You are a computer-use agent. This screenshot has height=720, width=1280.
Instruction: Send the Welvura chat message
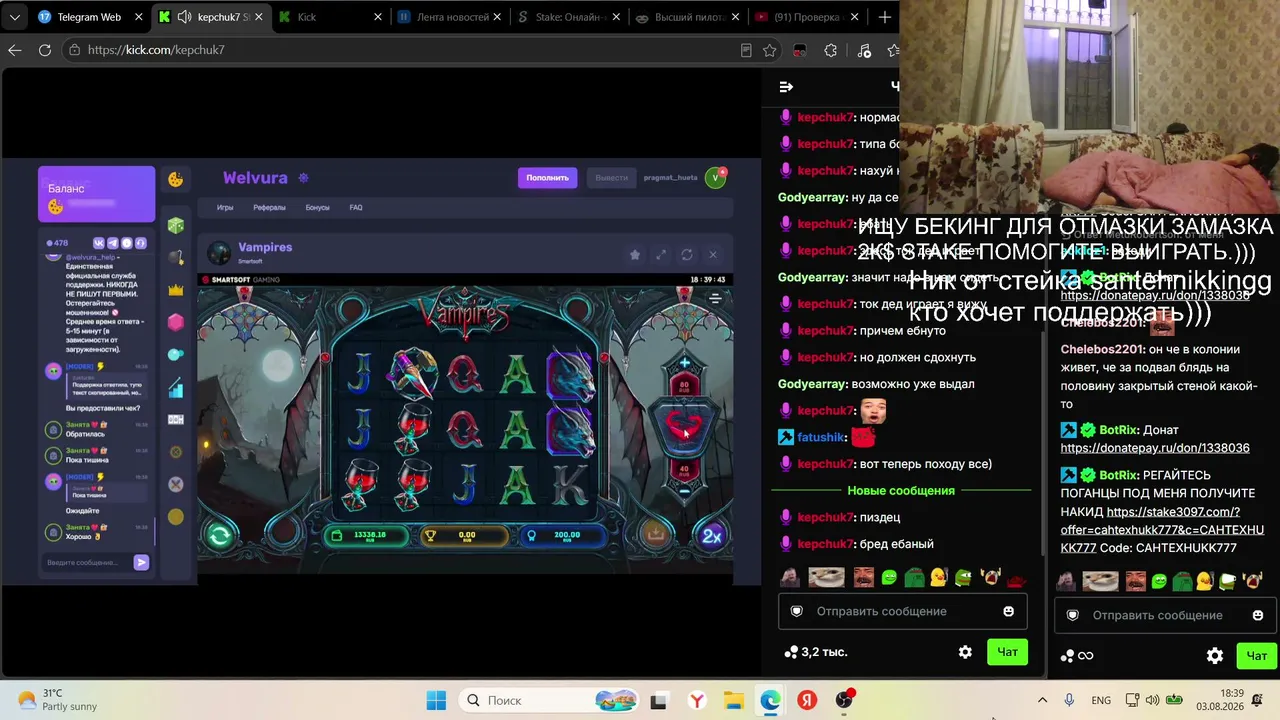tap(141, 563)
